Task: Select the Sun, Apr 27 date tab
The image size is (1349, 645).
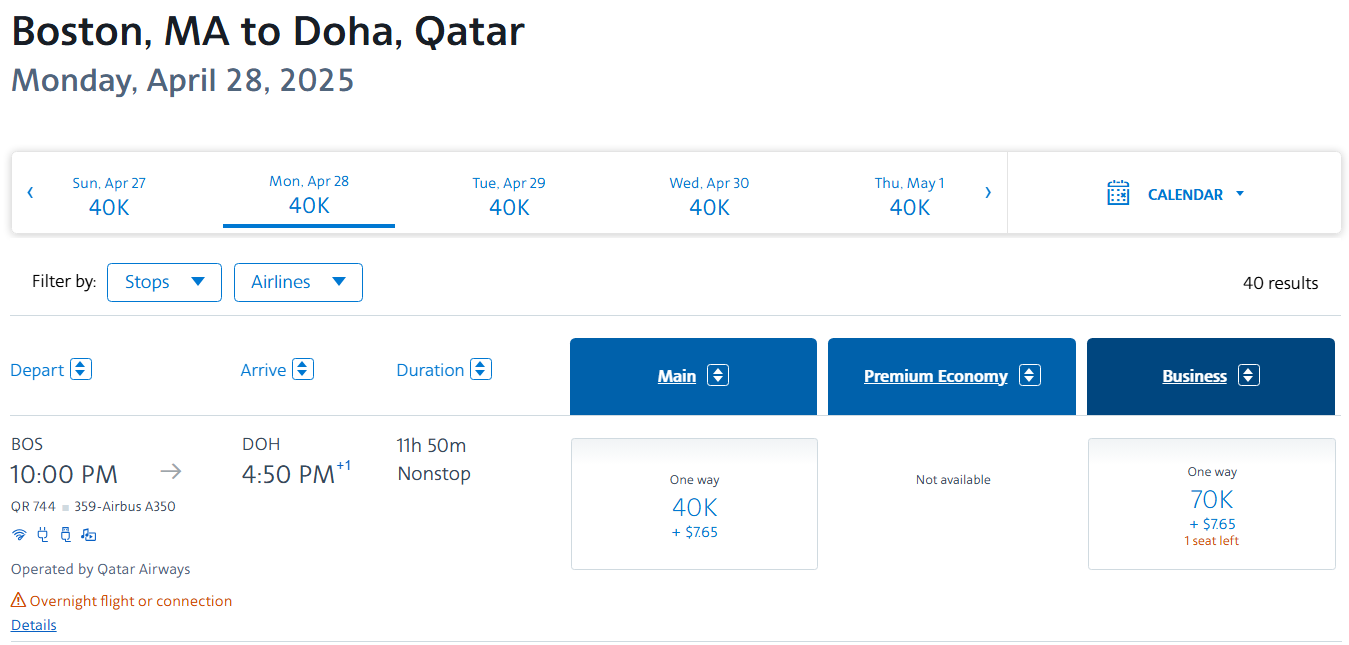Action: 109,196
